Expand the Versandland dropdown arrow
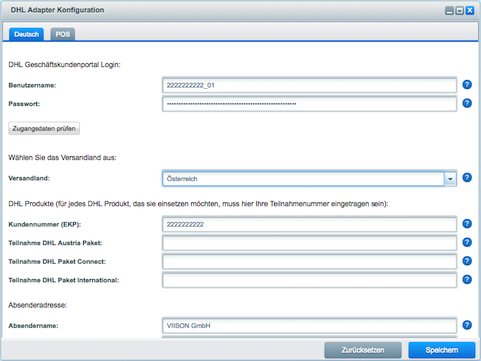481x361 pixels. pyautogui.click(x=450, y=179)
